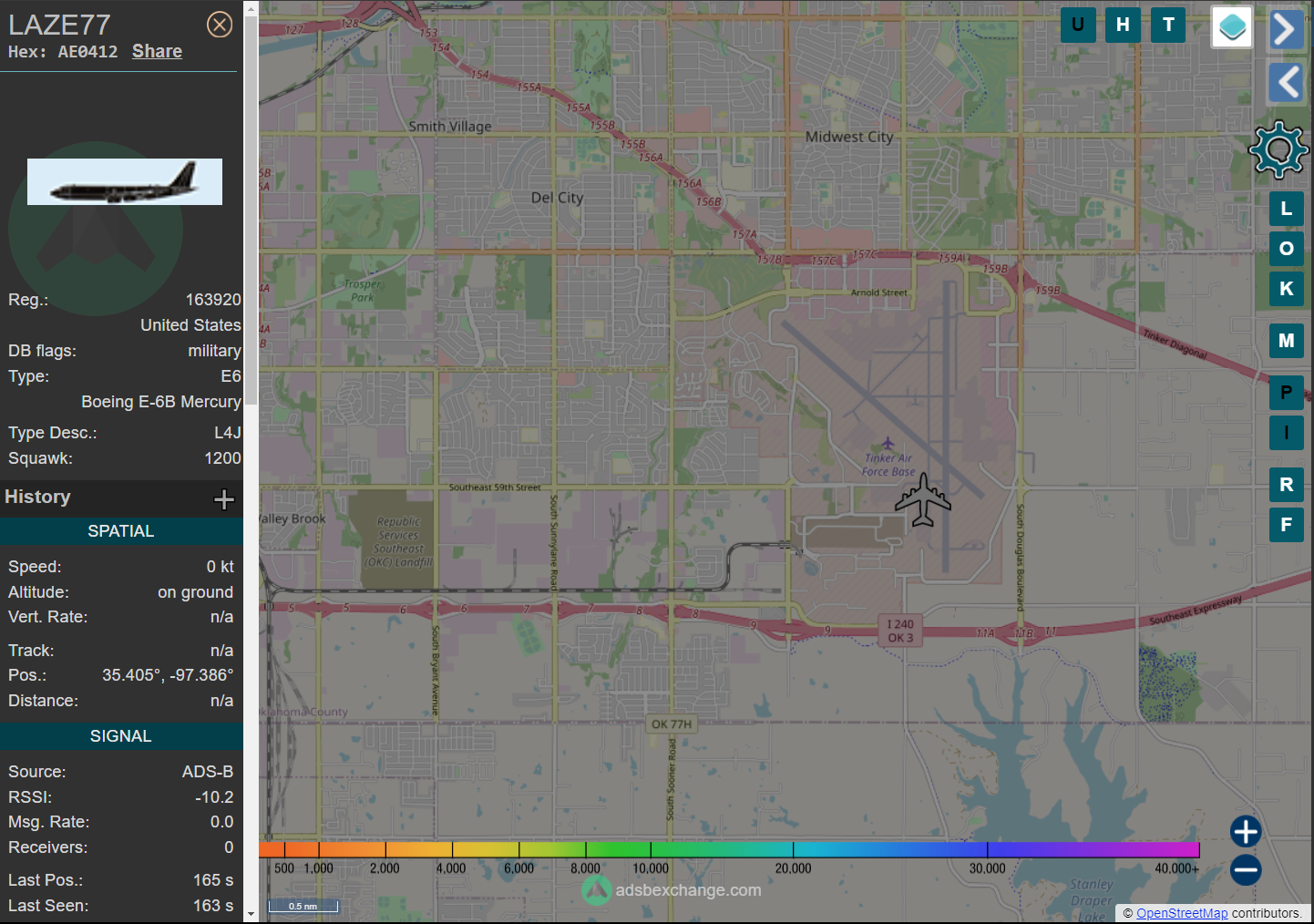Click the RSSI value -10.2
1314x924 pixels.
(x=214, y=797)
